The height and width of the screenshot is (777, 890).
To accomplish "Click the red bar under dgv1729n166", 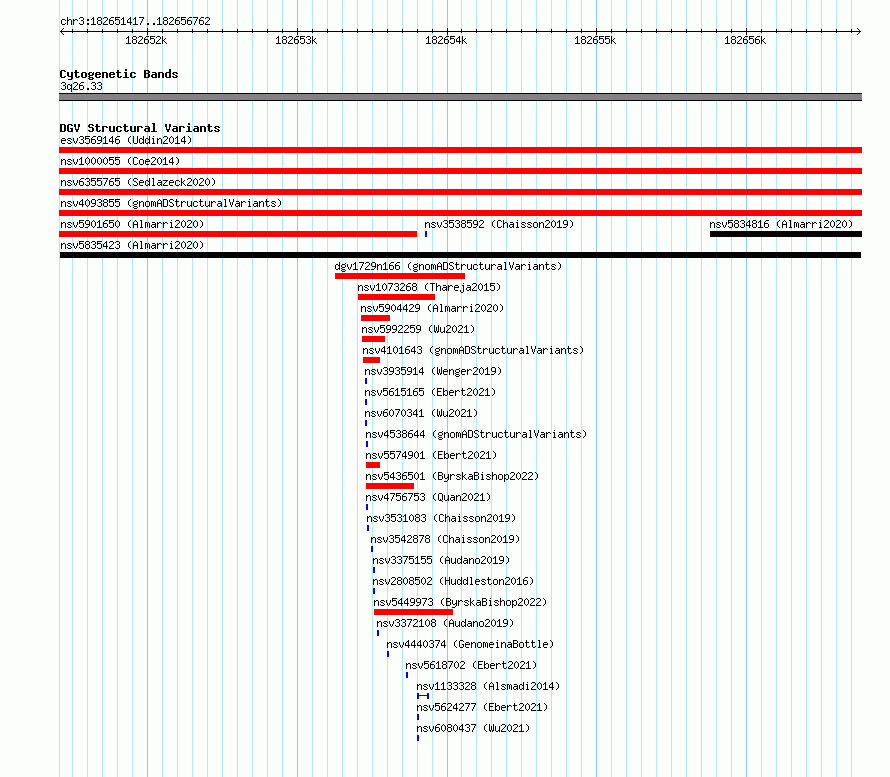I will point(400,276).
